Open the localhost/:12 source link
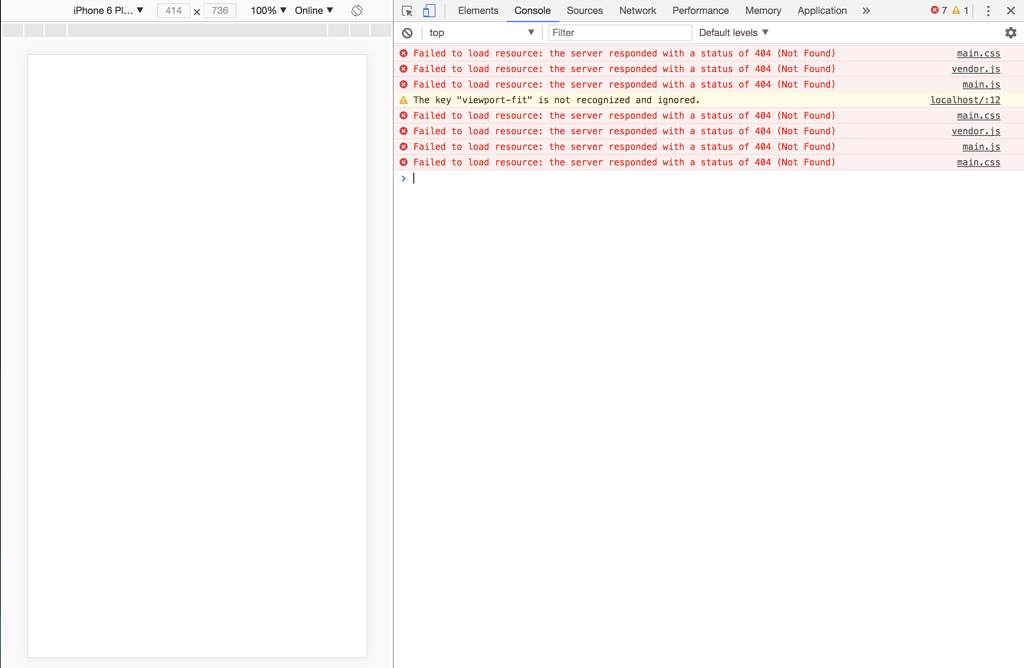Screen dimensions: 1024x668 pyautogui.click(x=965, y=100)
